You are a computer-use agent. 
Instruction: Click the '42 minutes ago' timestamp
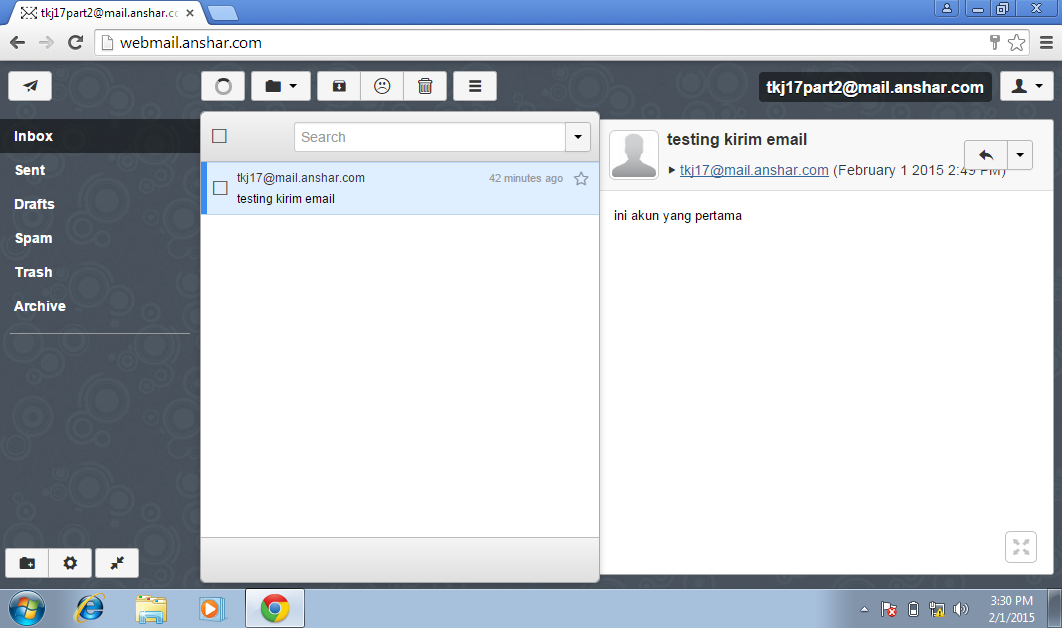tap(526, 178)
